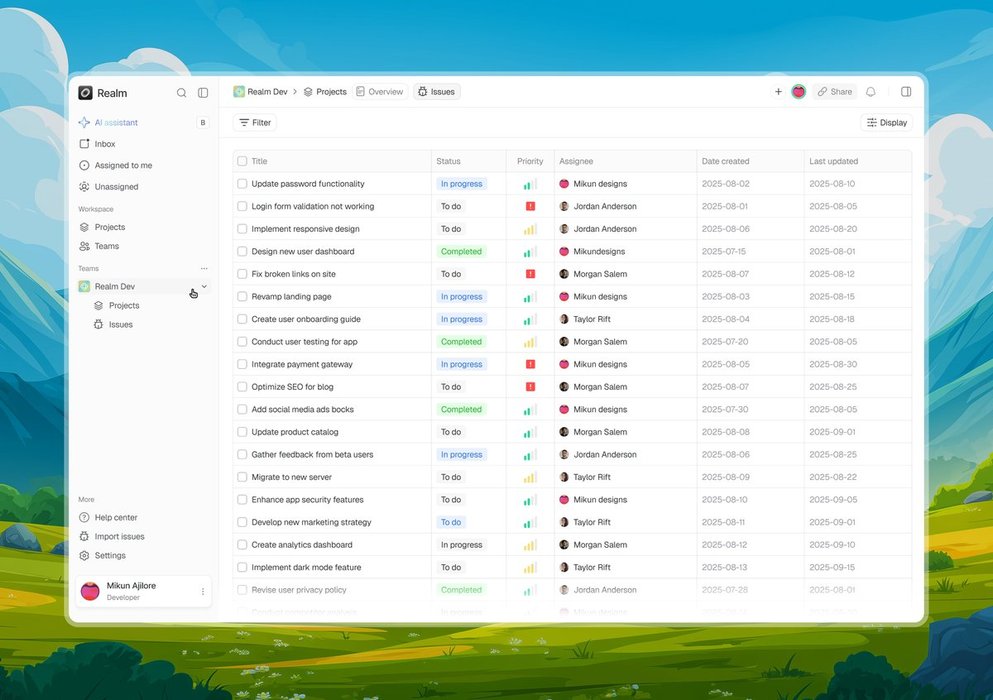Open the Mikun Ajilore profile options menu
993x700 pixels.
point(203,592)
